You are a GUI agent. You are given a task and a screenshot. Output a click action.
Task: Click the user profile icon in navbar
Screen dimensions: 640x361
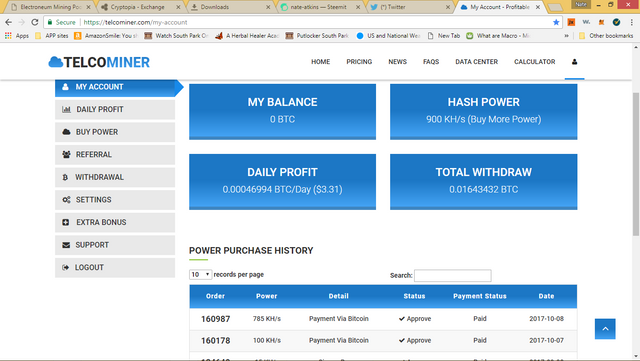click(574, 62)
